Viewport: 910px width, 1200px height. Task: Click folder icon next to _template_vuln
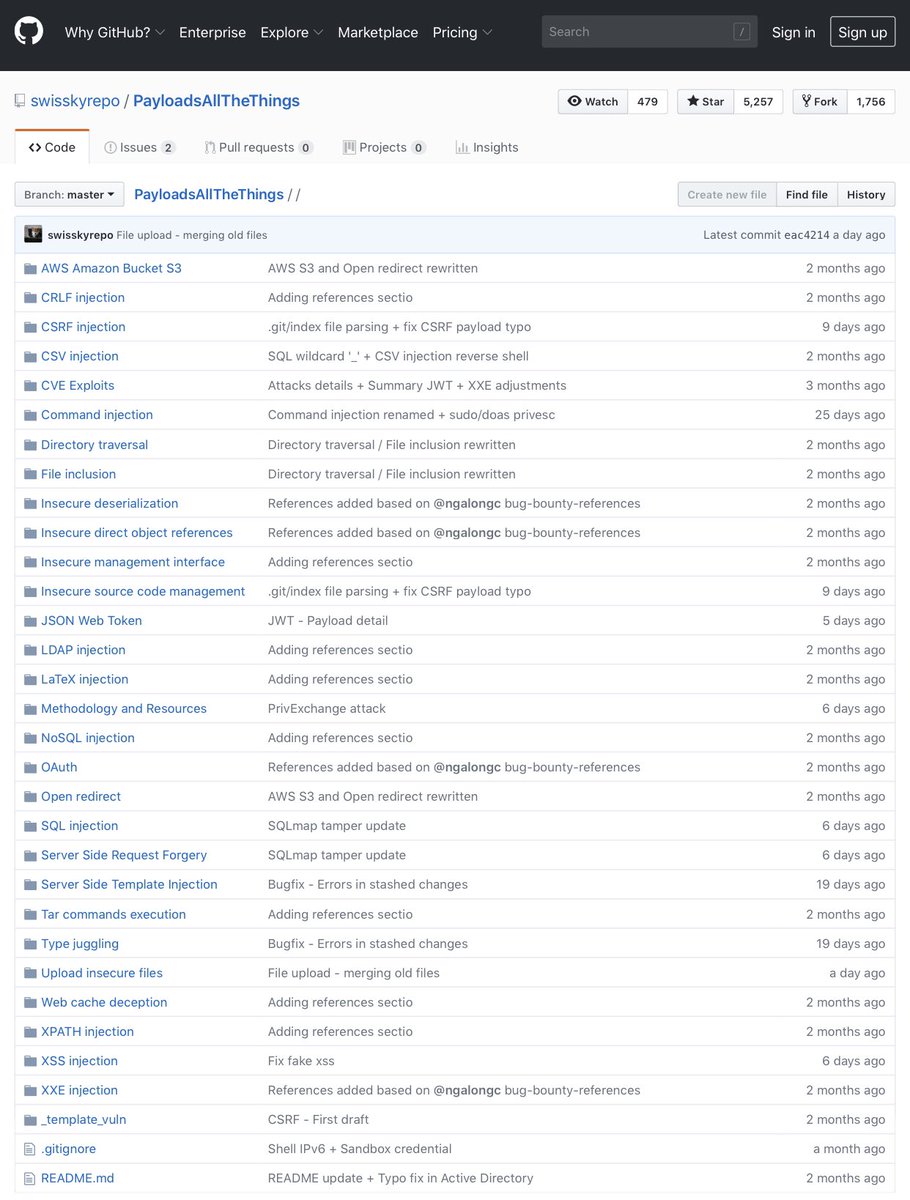[30, 1119]
